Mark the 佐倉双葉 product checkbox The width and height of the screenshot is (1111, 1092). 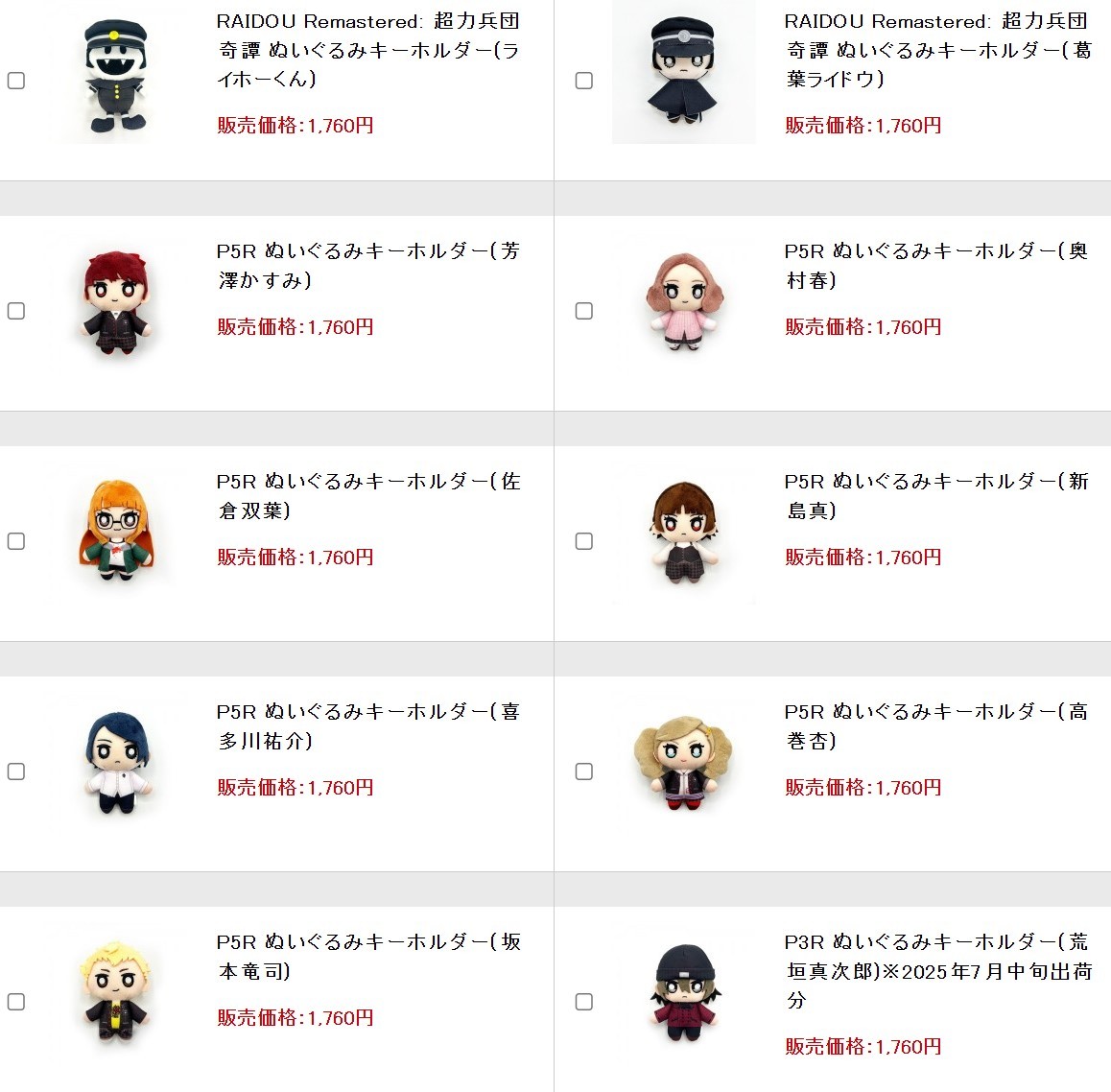16,541
